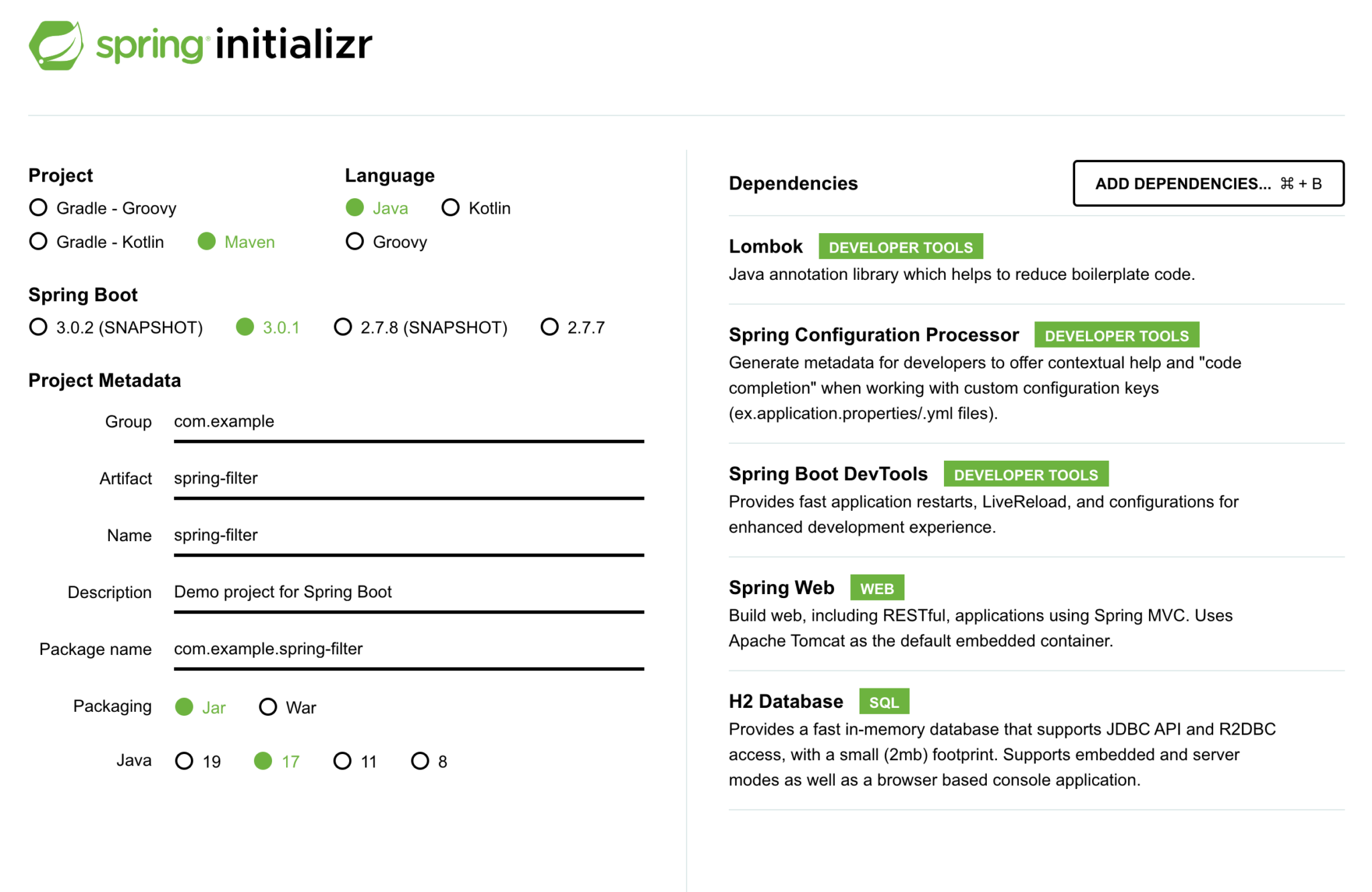The height and width of the screenshot is (892, 1372).
Task: Select Java version 11
Action: [x=342, y=761]
